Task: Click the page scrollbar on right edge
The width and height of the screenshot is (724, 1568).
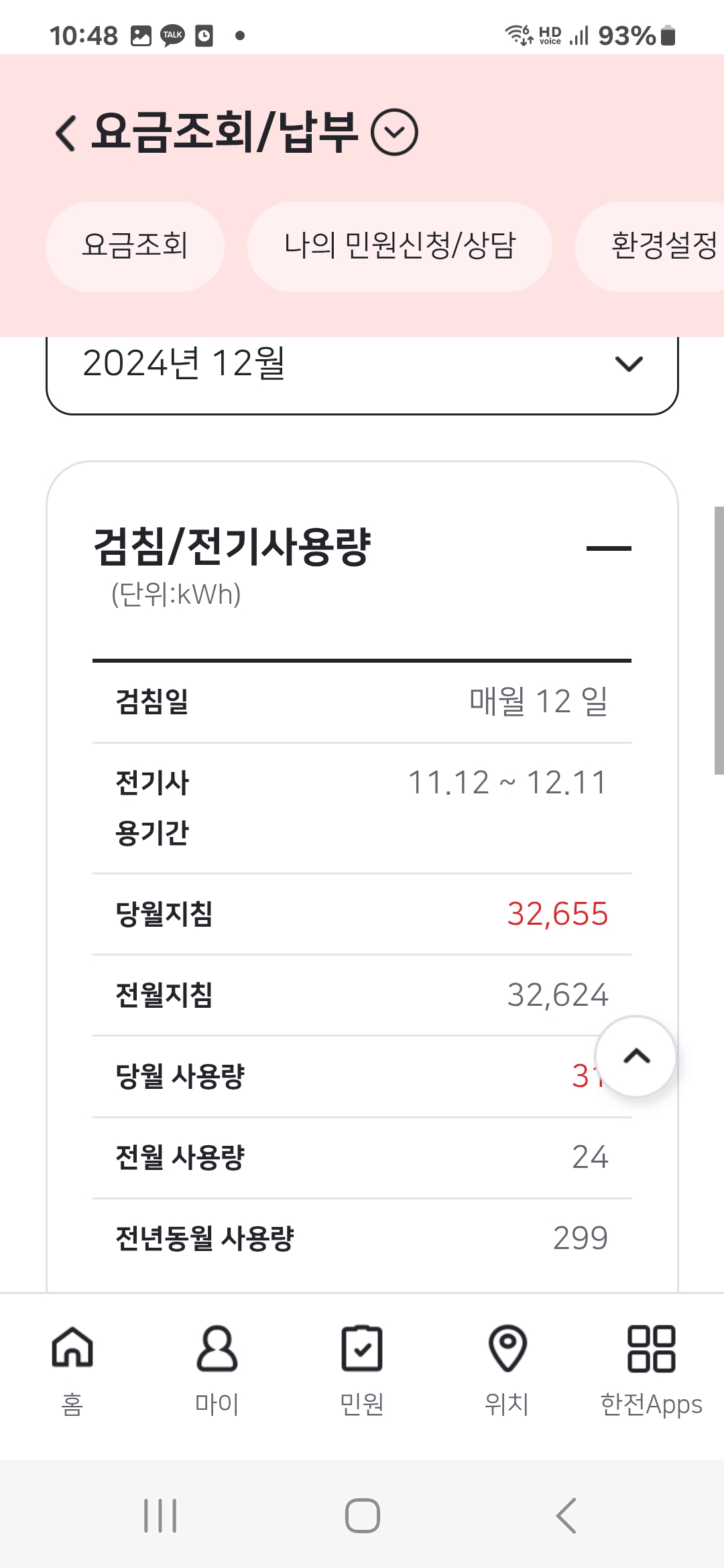Action: click(719, 640)
